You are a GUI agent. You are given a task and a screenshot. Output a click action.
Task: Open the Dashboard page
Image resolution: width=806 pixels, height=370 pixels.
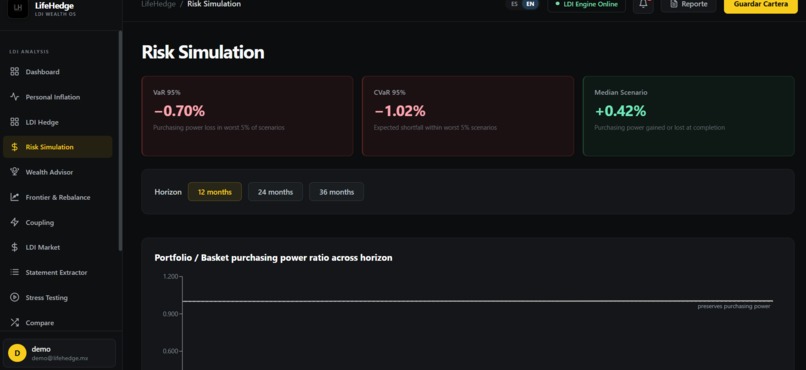(x=58, y=72)
